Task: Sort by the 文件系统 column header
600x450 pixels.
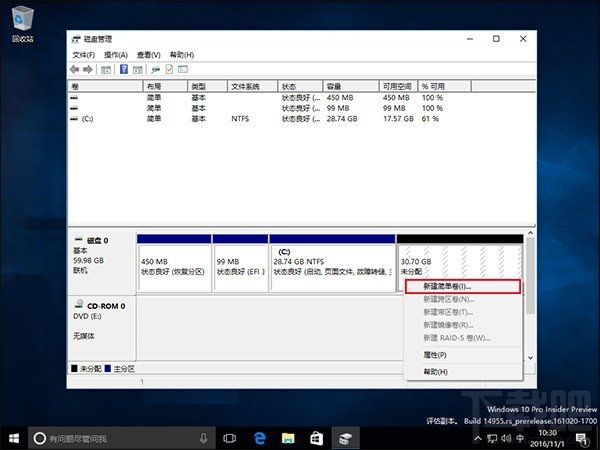Action: pos(253,86)
